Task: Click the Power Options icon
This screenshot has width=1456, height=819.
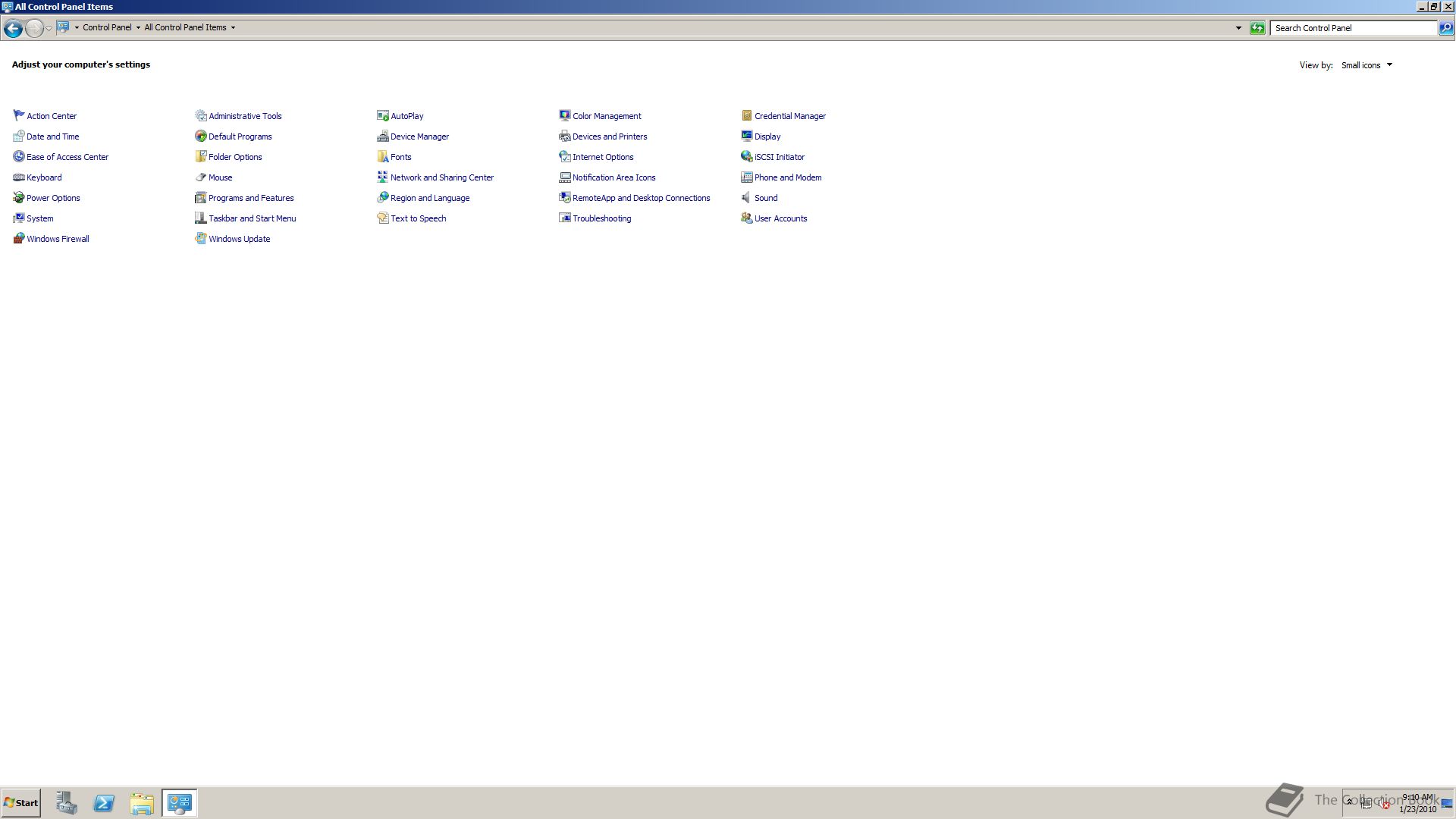Action: click(x=19, y=197)
